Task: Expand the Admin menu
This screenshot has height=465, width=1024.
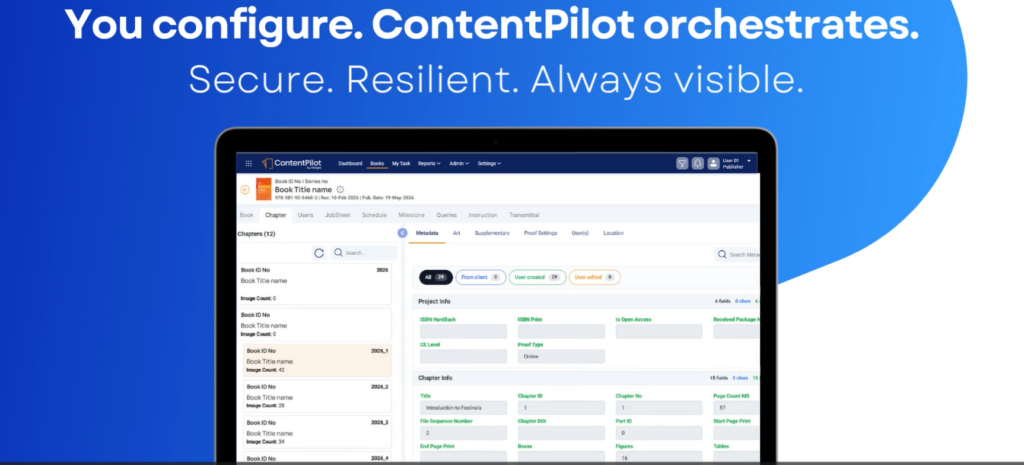Action: (x=459, y=163)
